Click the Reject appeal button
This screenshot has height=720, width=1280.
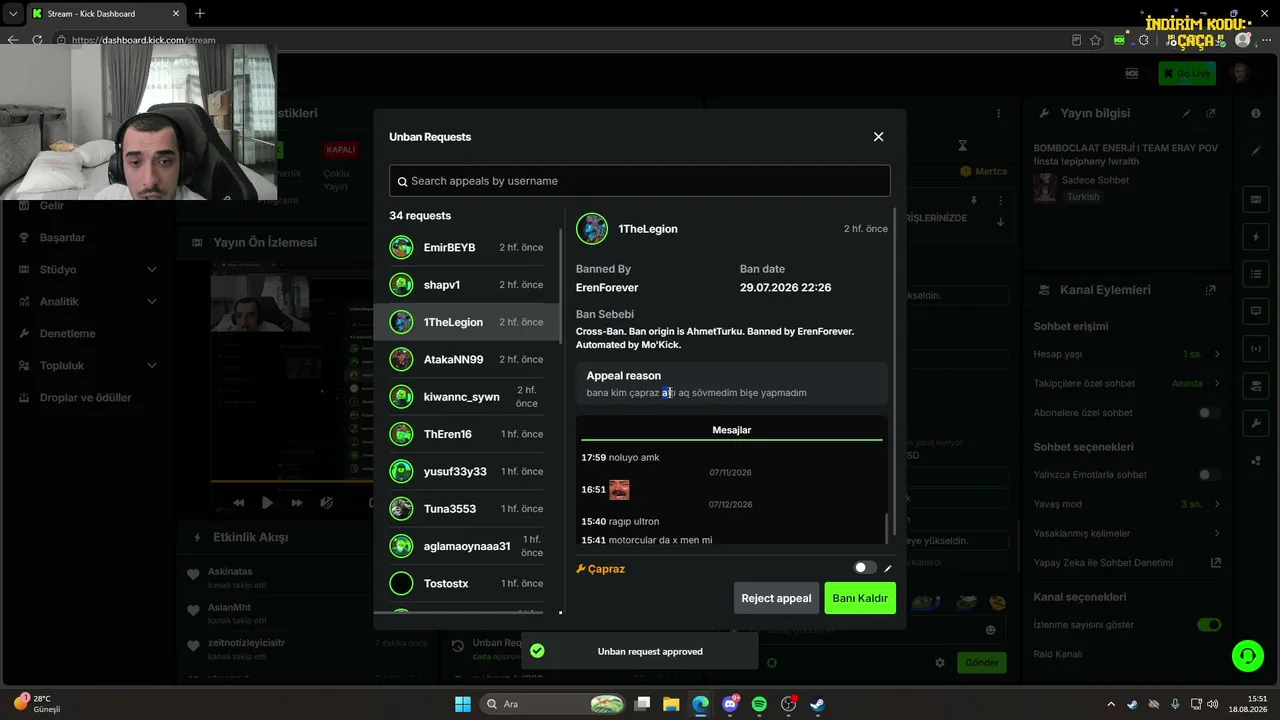[x=776, y=598]
